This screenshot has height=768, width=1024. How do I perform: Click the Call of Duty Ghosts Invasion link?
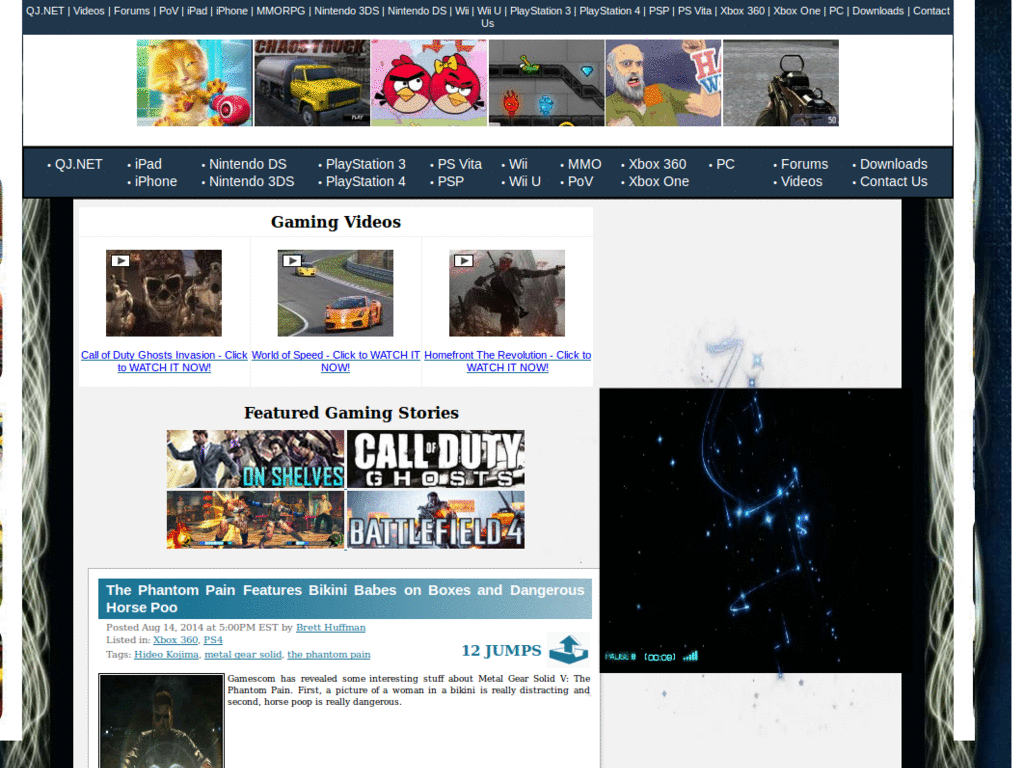click(x=164, y=361)
